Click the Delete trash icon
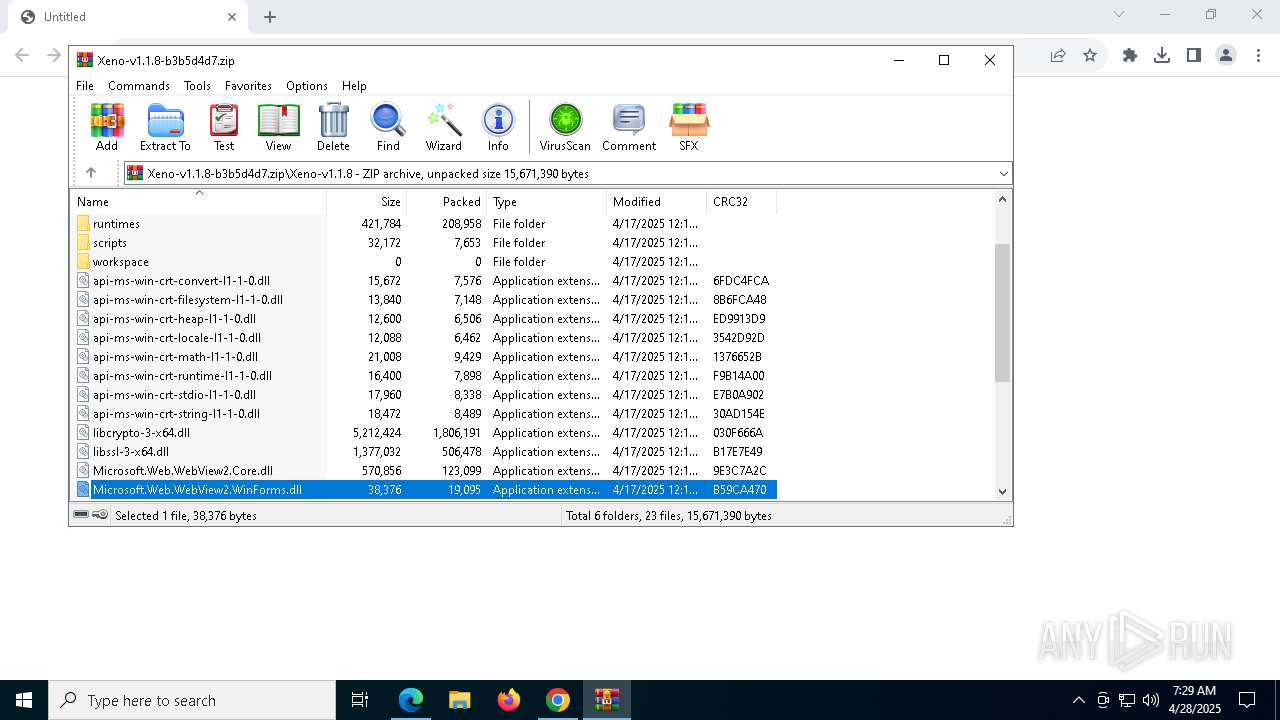The width and height of the screenshot is (1280, 720). (x=333, y=127)
